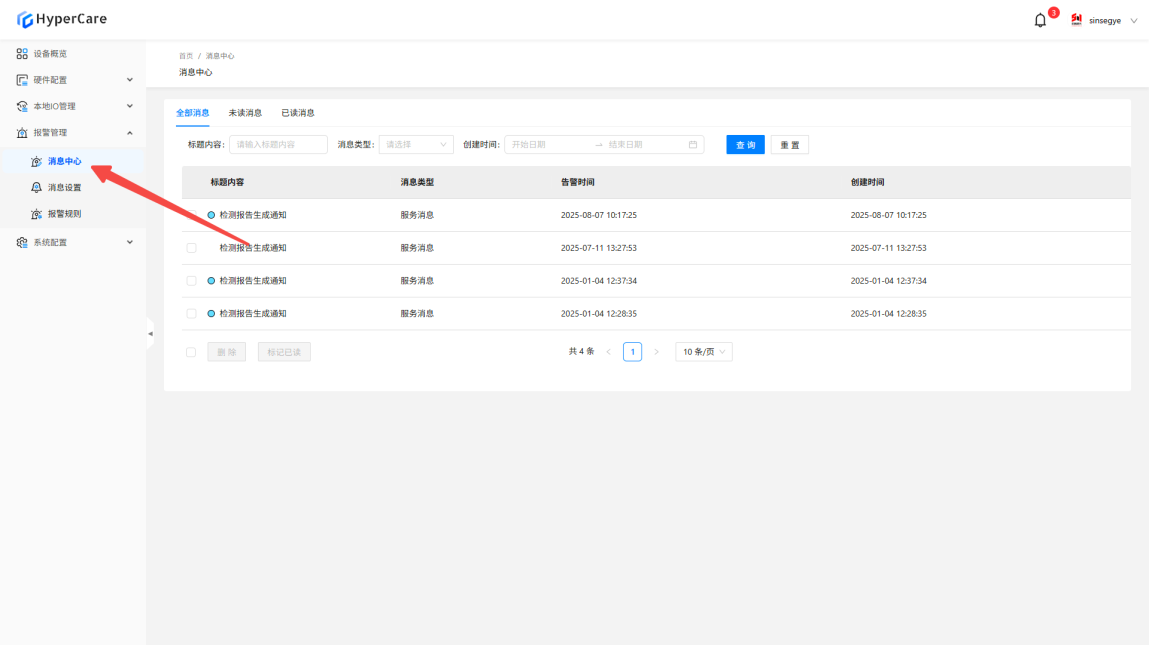
Task: Click the 重置 button
Action: (x=789, y=145)
